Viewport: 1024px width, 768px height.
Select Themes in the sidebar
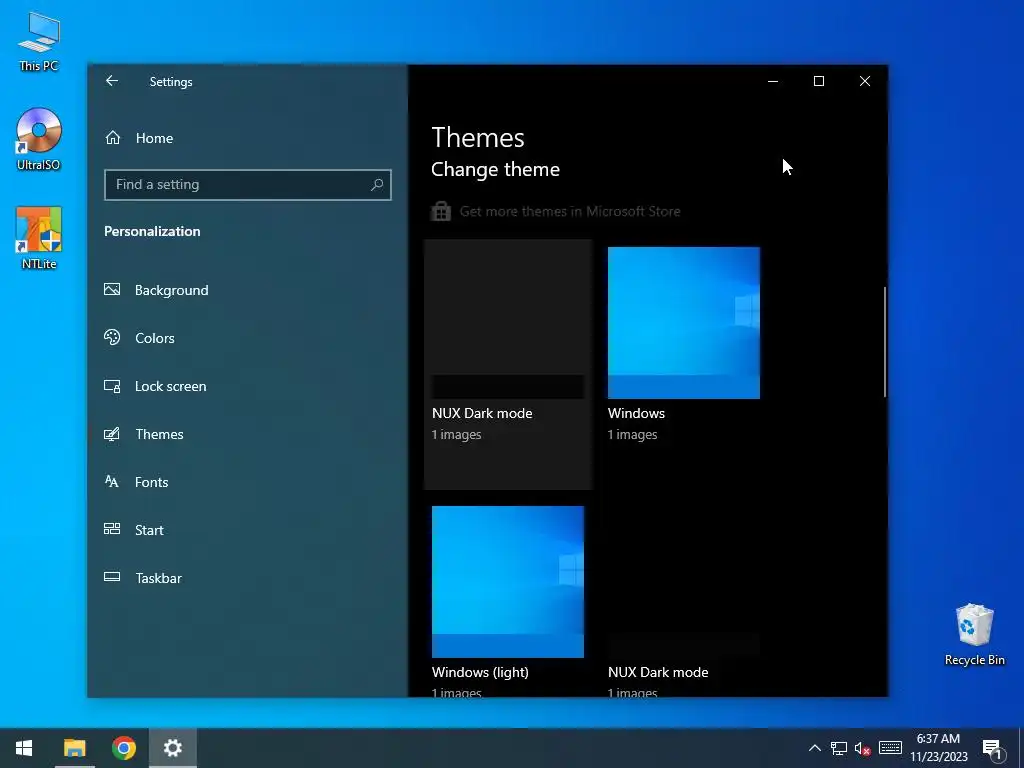[248, 434]
